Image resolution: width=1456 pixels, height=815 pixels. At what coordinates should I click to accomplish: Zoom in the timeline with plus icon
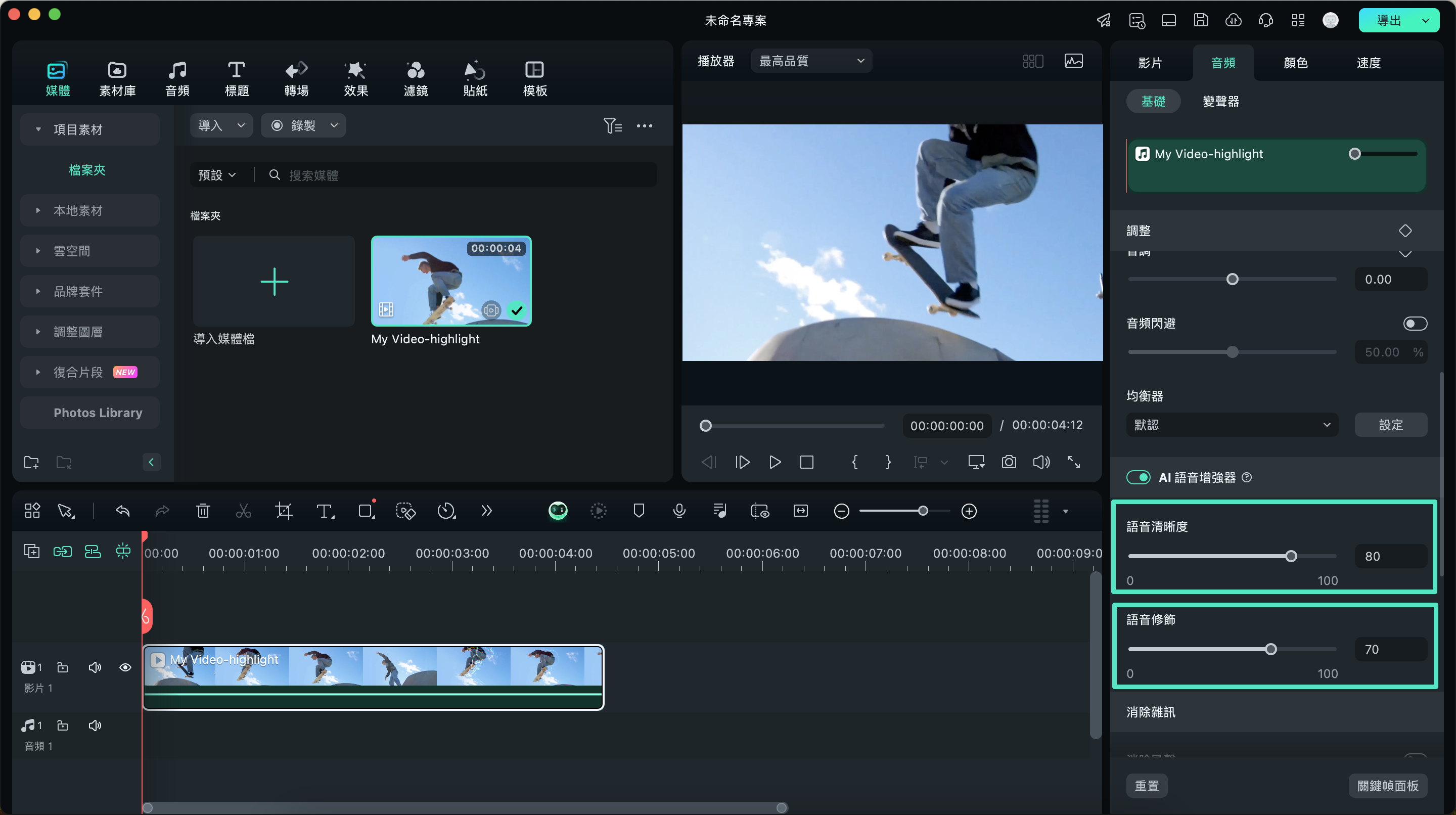point(969,511)
